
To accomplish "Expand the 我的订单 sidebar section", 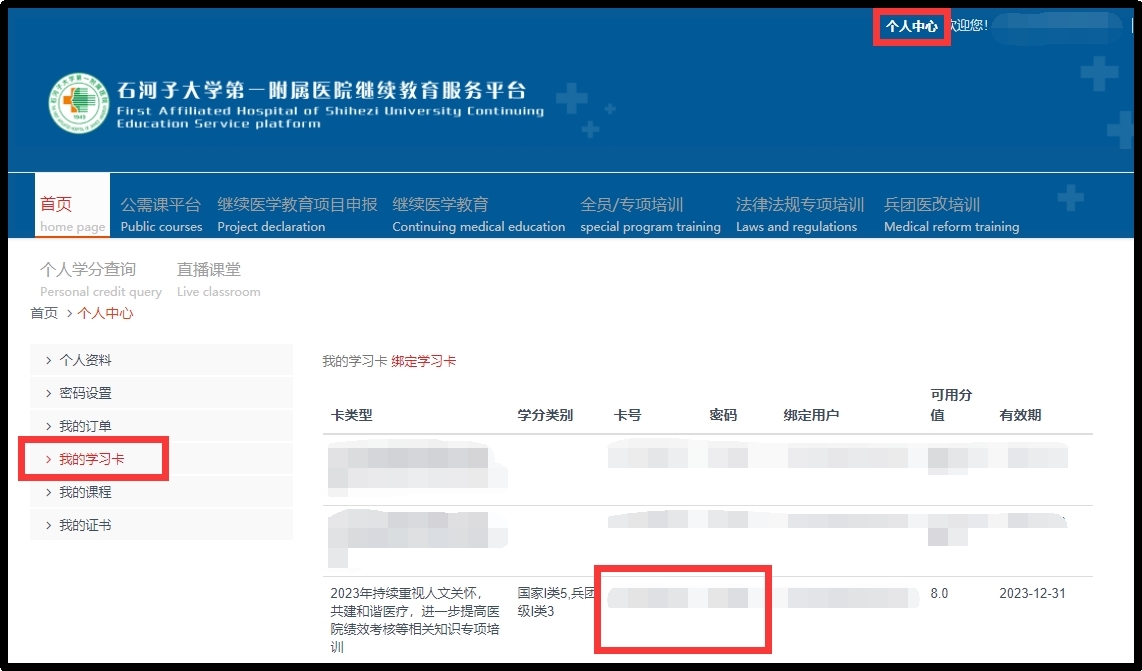I will click(88, 427).
